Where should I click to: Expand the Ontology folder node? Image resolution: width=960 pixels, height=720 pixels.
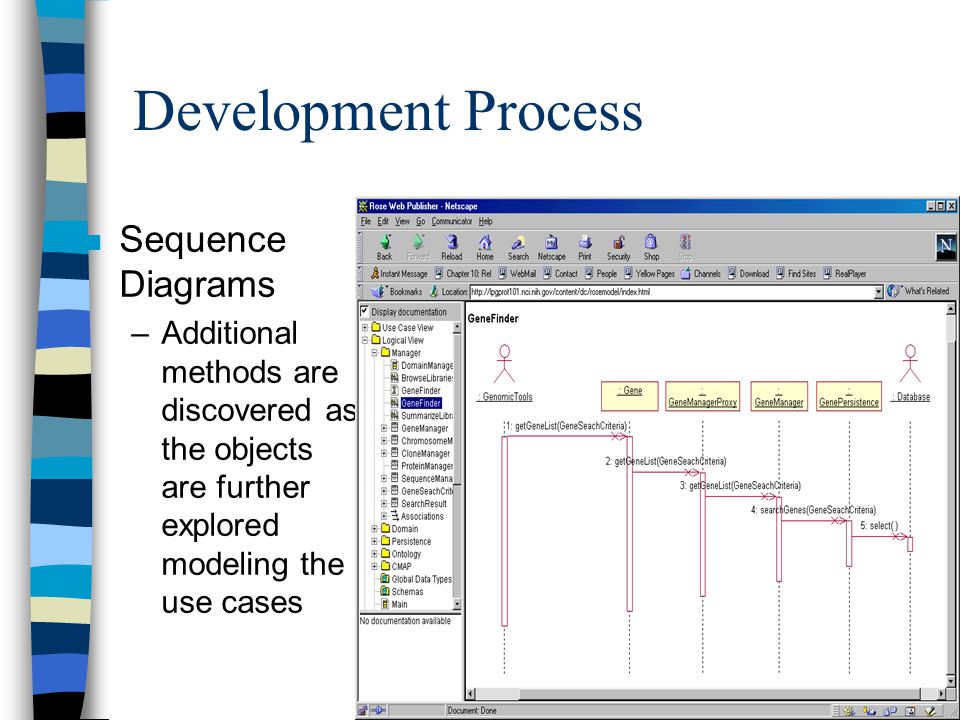374,553
